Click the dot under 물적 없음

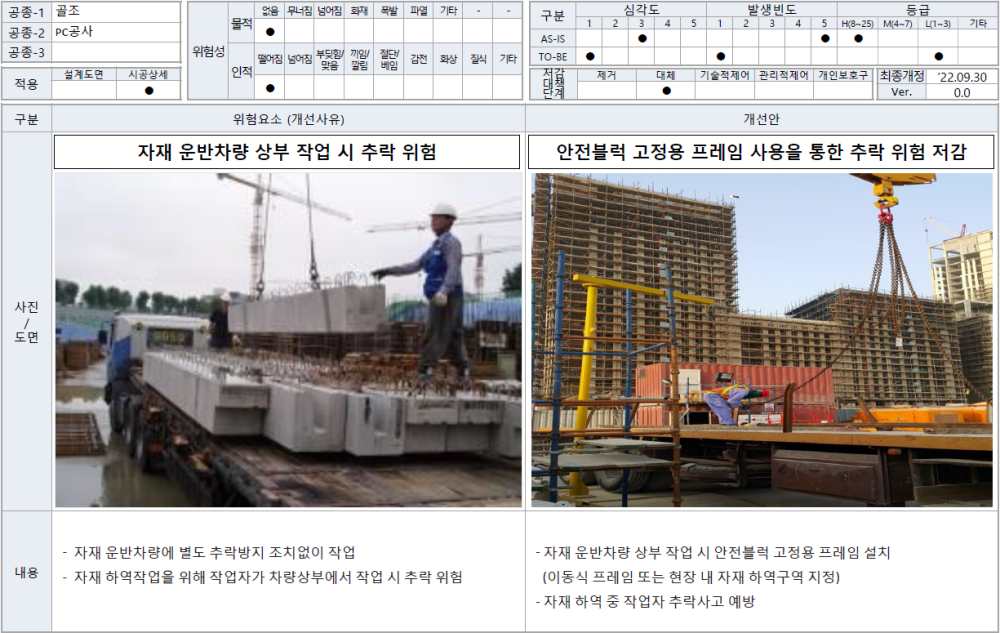(270, 31)
